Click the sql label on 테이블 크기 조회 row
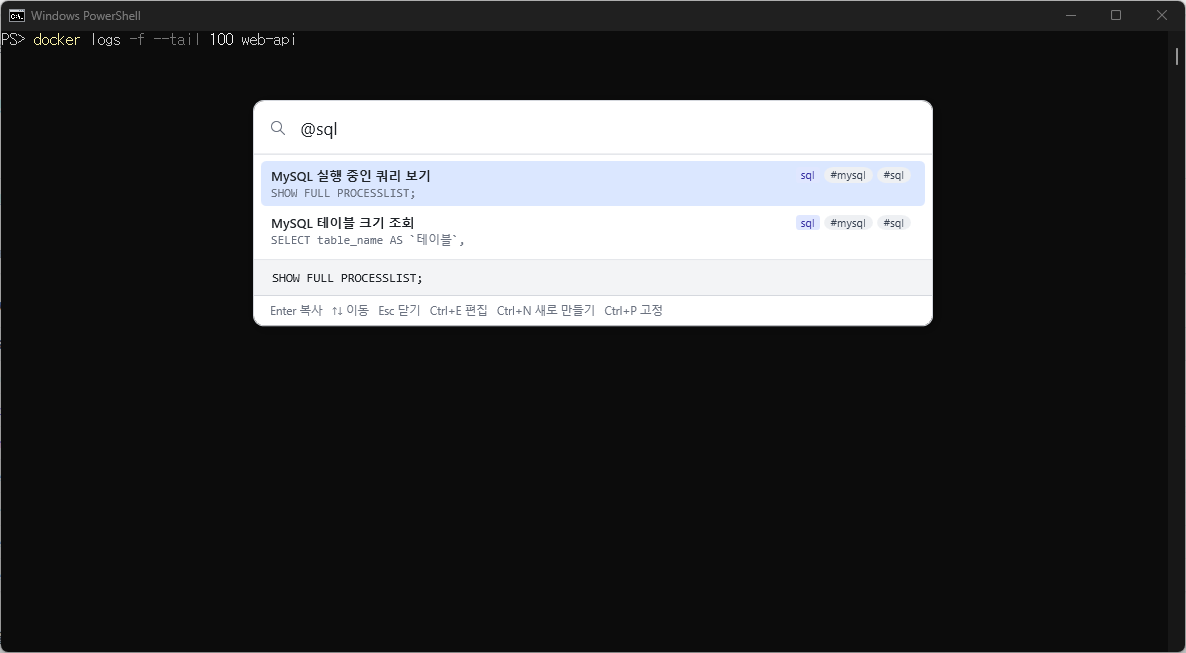Image resolution: width=1186 pixels, height=653 pixels. coord(807,223)
